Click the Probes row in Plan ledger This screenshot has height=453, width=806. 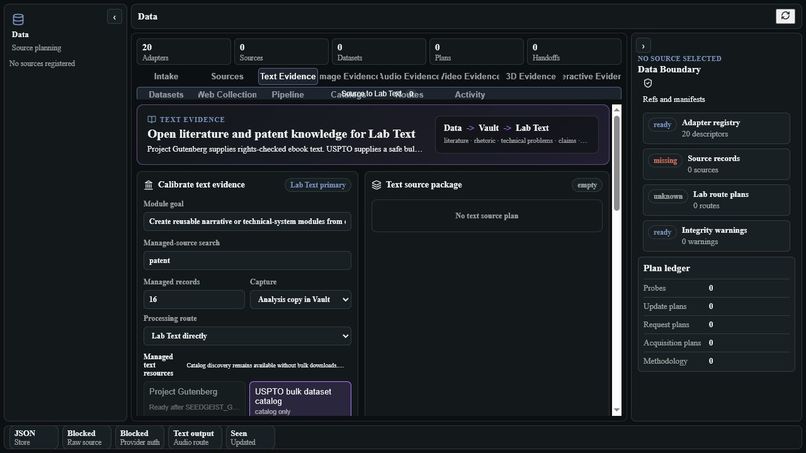tap(716, 288)
